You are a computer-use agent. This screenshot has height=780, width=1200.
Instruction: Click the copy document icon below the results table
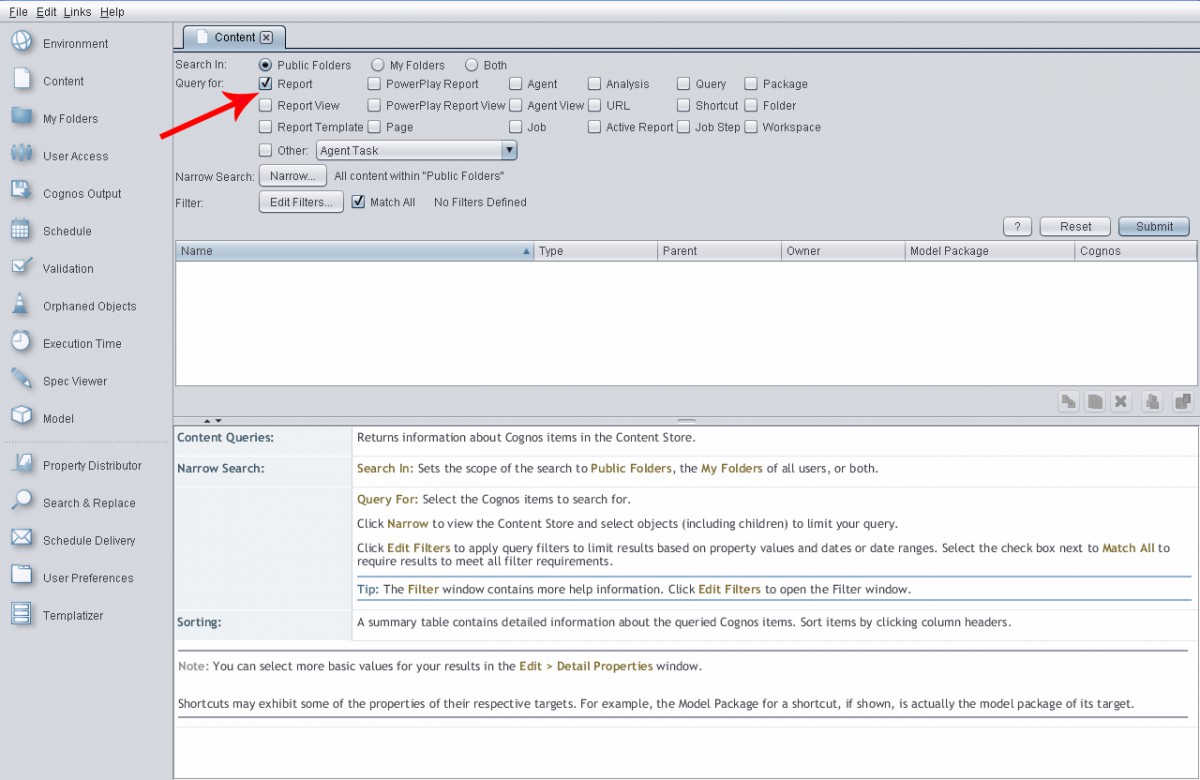tap(1095, 401)
